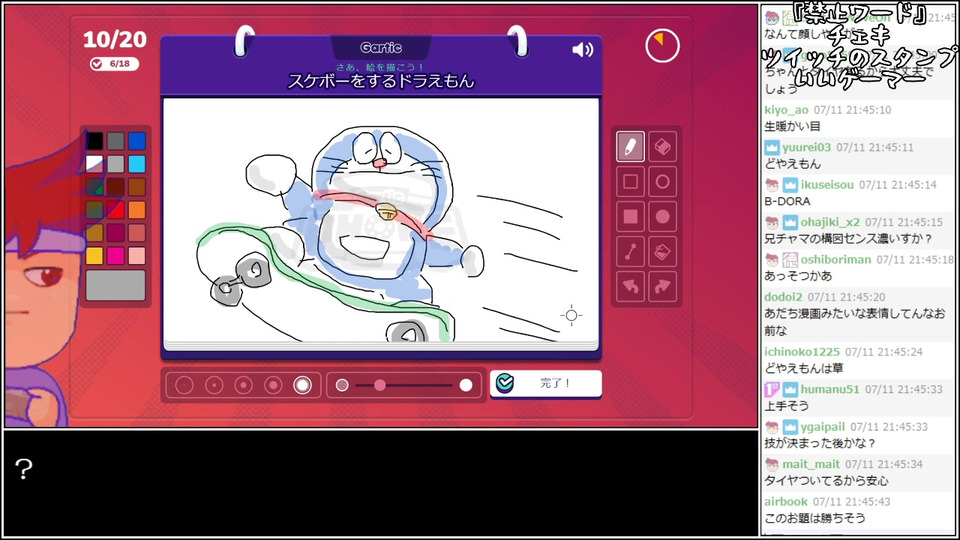Open chat user oshiboriman
This screenshot has width=960, height=540.
[x=836, y=260]
